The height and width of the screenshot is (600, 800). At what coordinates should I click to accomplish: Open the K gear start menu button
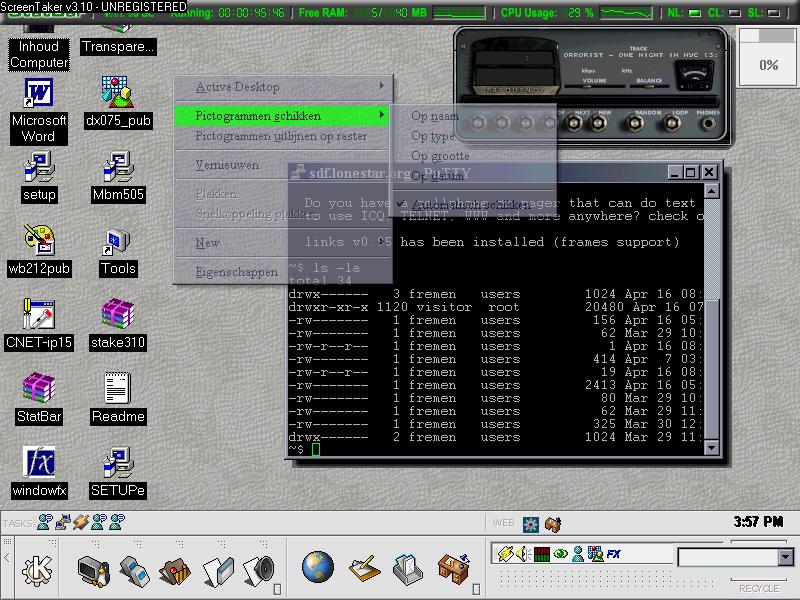click(x=37, y=569)
